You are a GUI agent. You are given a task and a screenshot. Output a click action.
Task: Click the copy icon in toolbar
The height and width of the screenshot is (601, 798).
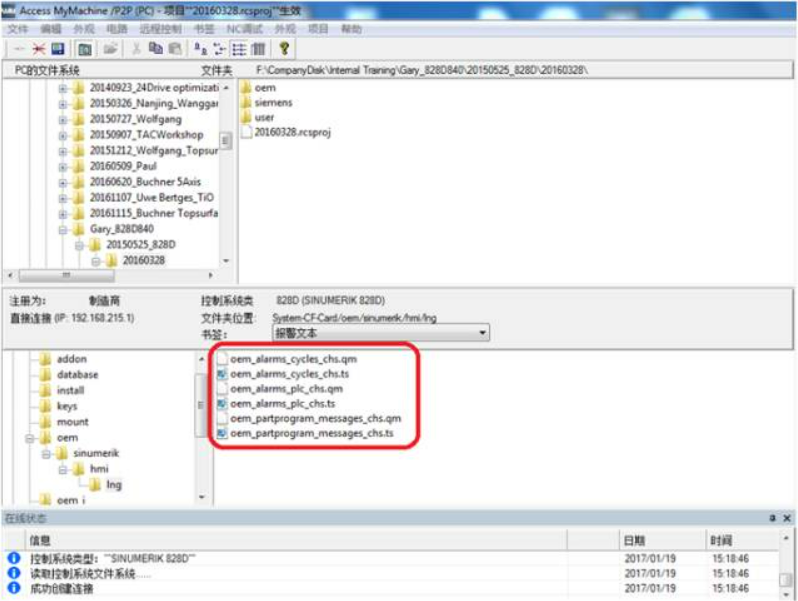pyautogui.click(x=155, y=48)
